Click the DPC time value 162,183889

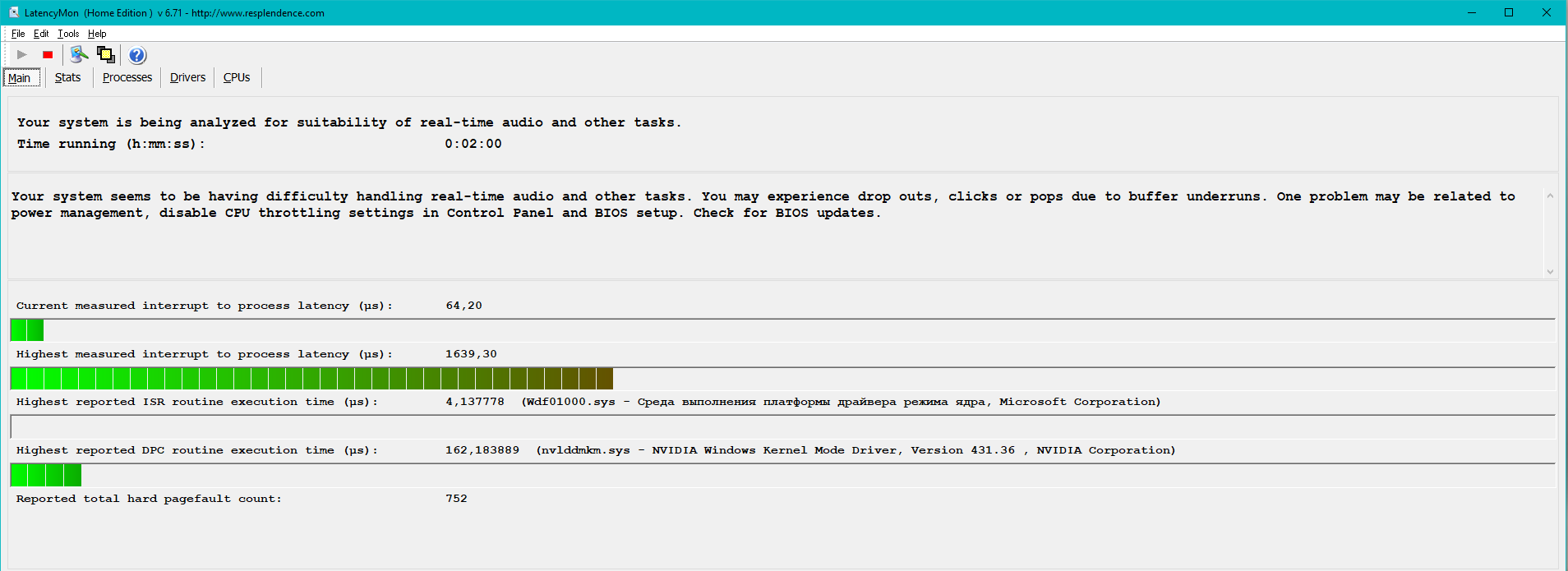(x=482, y=450)
